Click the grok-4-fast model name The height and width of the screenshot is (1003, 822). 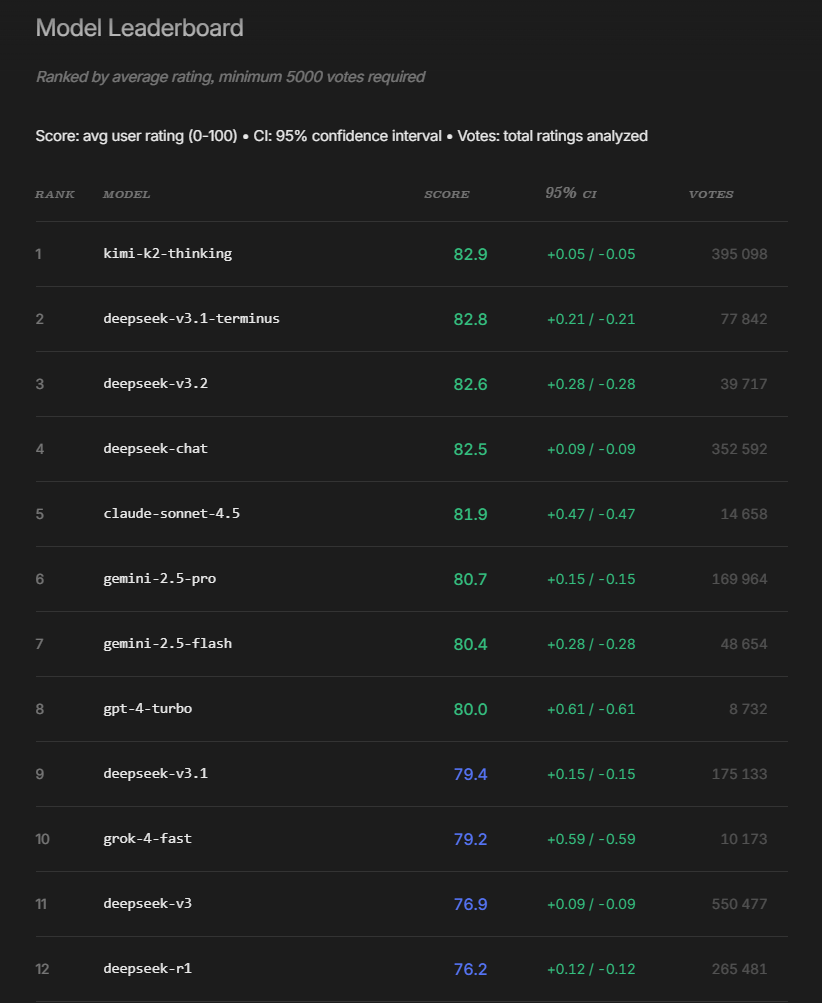pyautogui.click(x=147, y=839)
